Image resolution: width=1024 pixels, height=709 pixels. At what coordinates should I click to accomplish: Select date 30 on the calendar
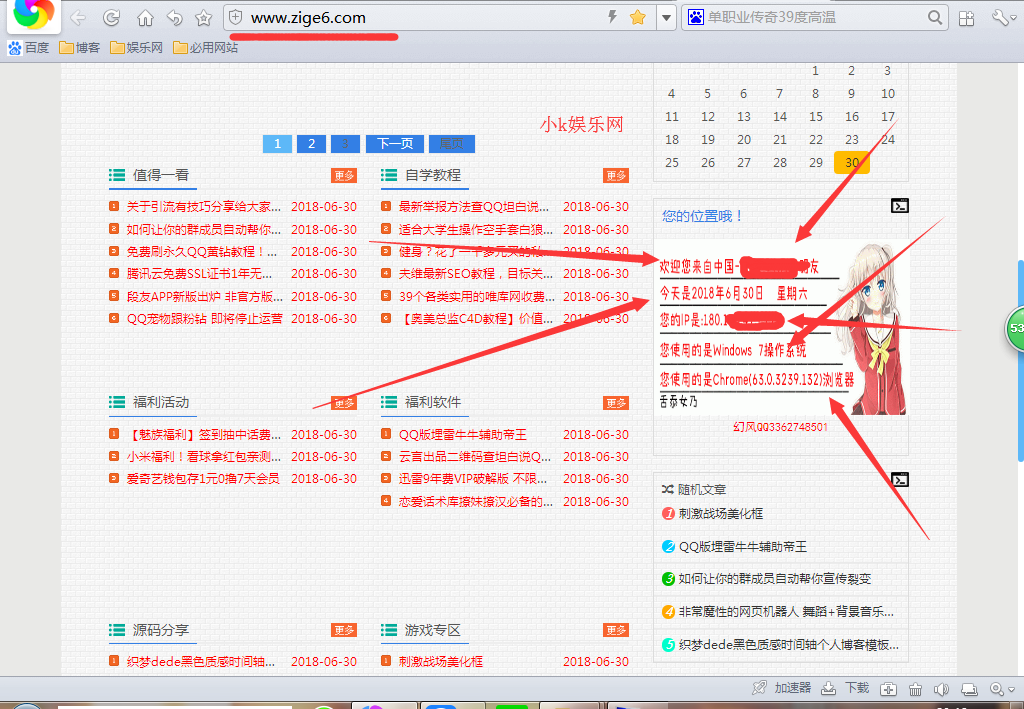point(852,161)
